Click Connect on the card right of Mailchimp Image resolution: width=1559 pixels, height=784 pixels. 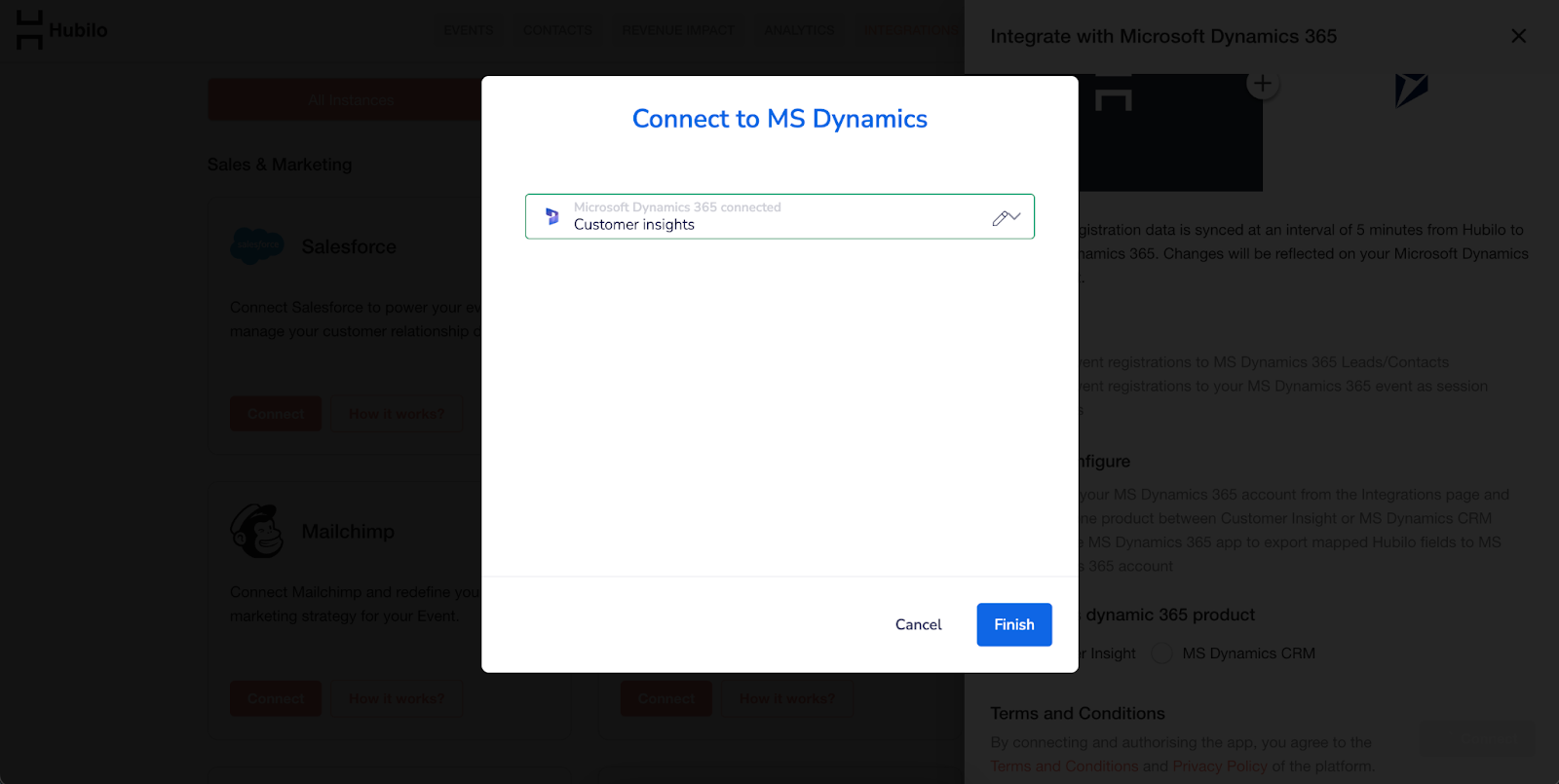tap(666, 698)
